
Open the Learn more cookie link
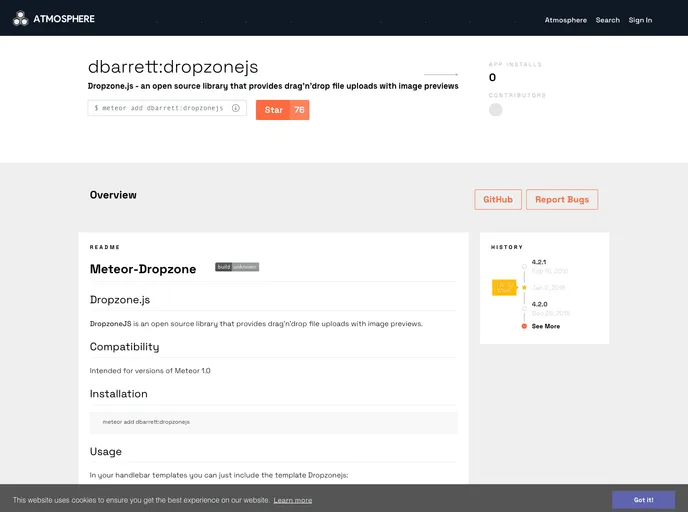[293, 500]
